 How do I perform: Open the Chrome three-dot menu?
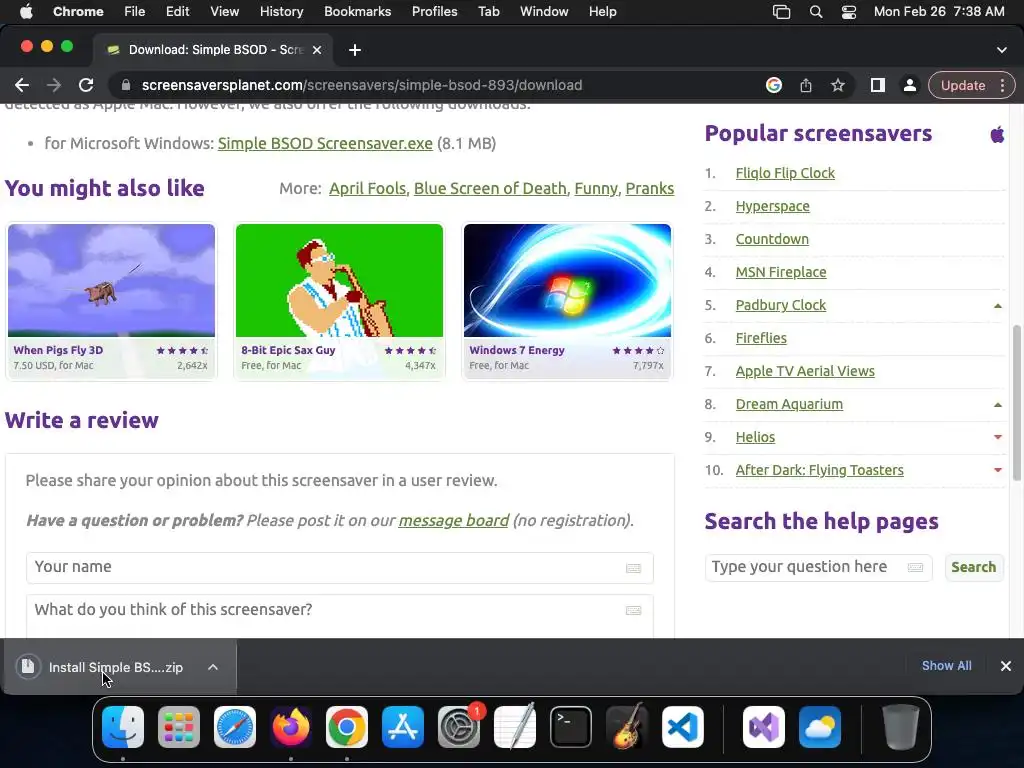(1002, 86)
